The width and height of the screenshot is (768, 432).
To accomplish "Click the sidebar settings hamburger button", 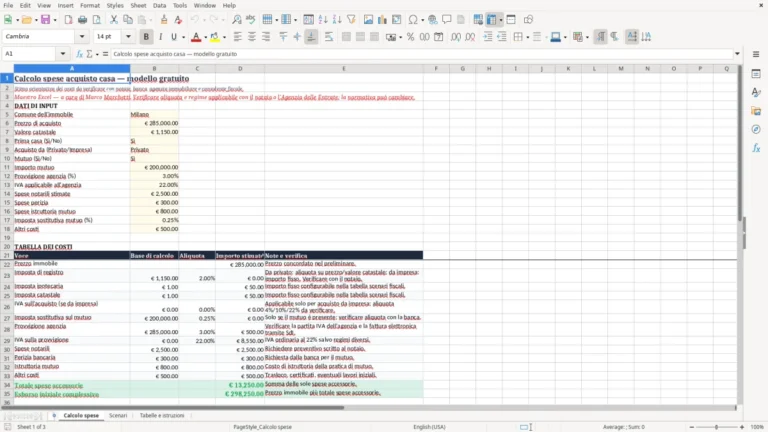I will pos(756,54).
